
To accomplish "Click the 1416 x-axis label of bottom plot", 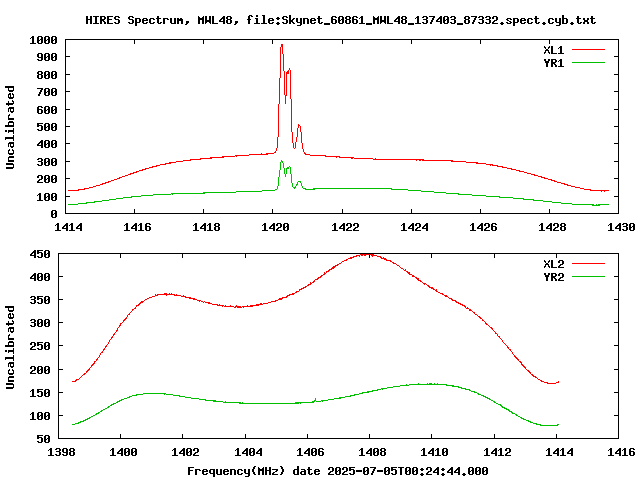I will 621,452.
